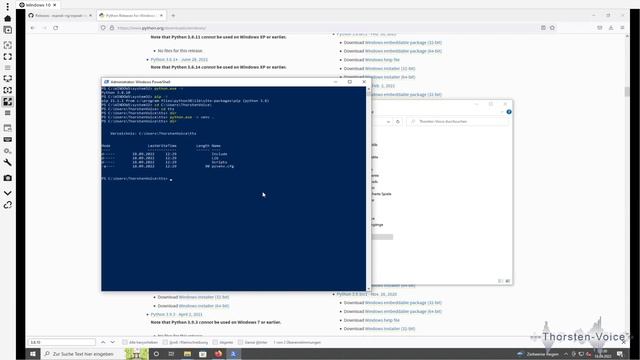This screenshot has width=640, height=360.
Task: Close the outer Windows 10 session tab
Action: 54,5
